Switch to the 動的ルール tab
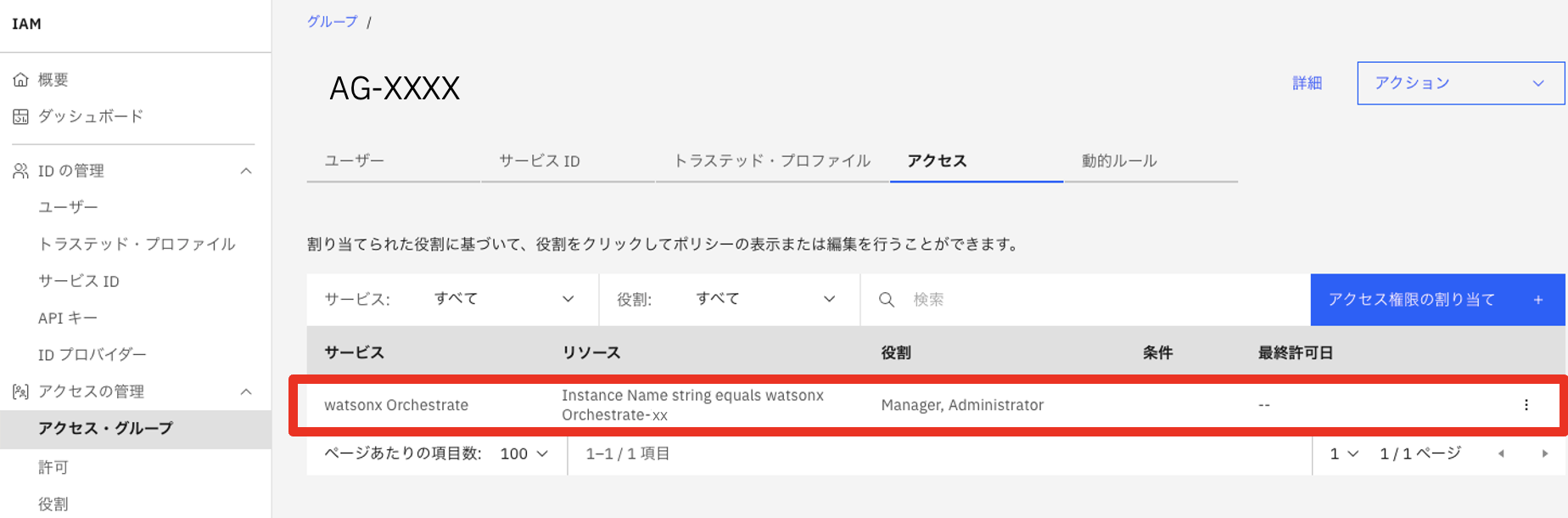Screen dimensions: 1568x518 (x=1119, y=160)
